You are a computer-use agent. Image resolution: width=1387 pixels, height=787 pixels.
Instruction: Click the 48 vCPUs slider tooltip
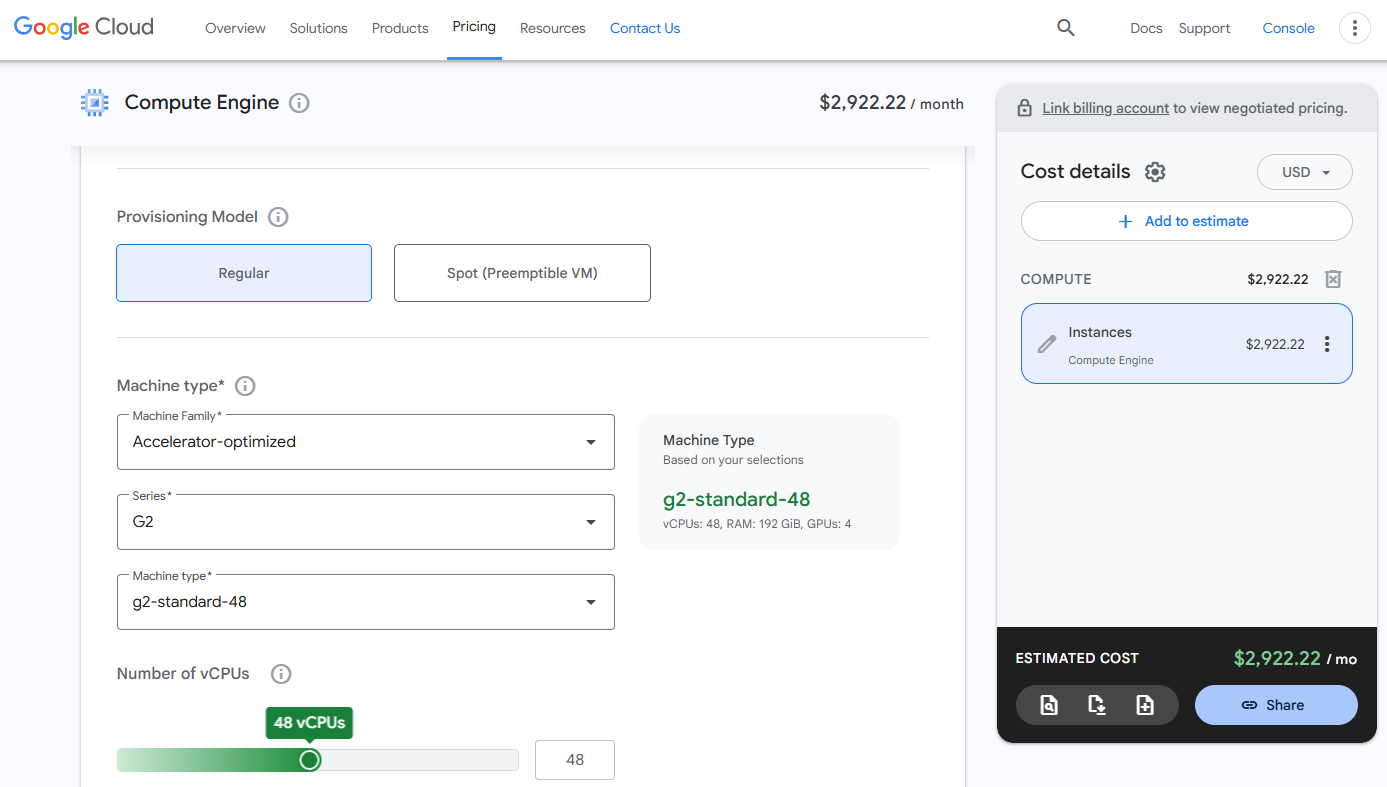tap(309, 723)
